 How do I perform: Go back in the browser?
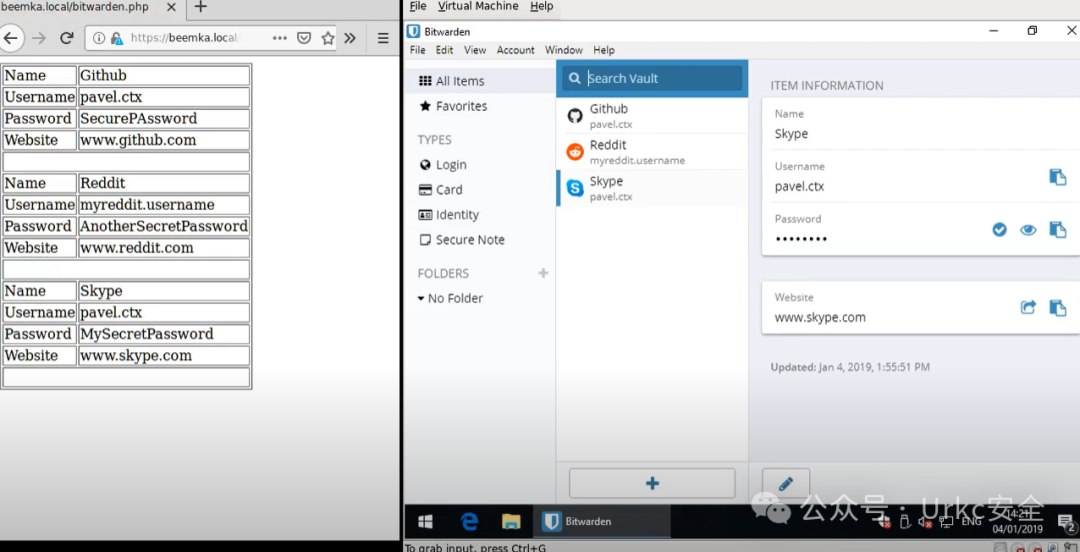(10, 38)
